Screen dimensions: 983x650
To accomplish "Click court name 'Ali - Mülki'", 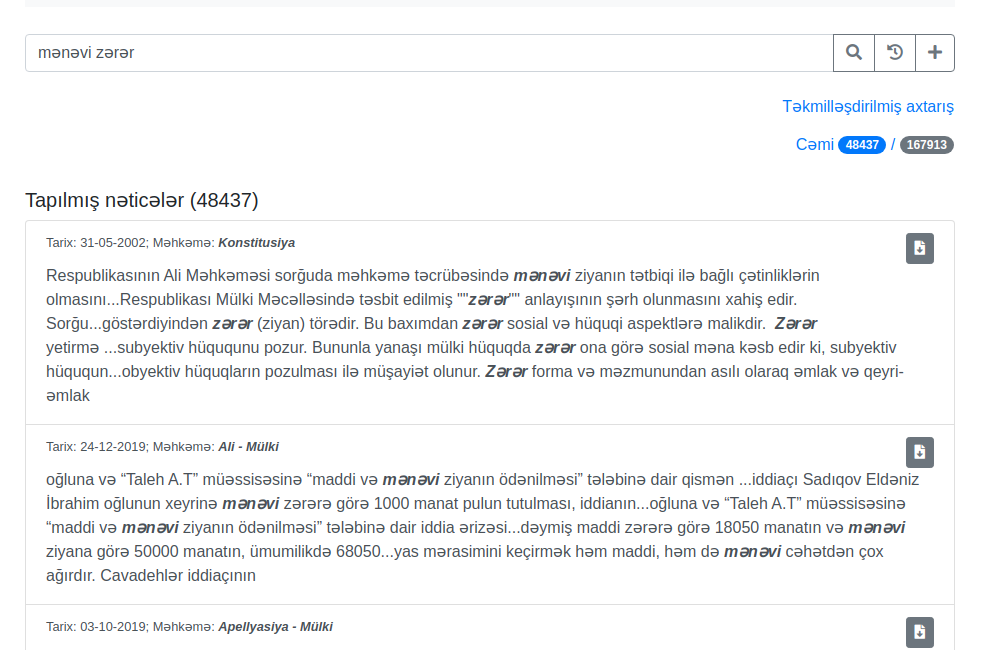I will pyautogui.click(x=248, y=447).
